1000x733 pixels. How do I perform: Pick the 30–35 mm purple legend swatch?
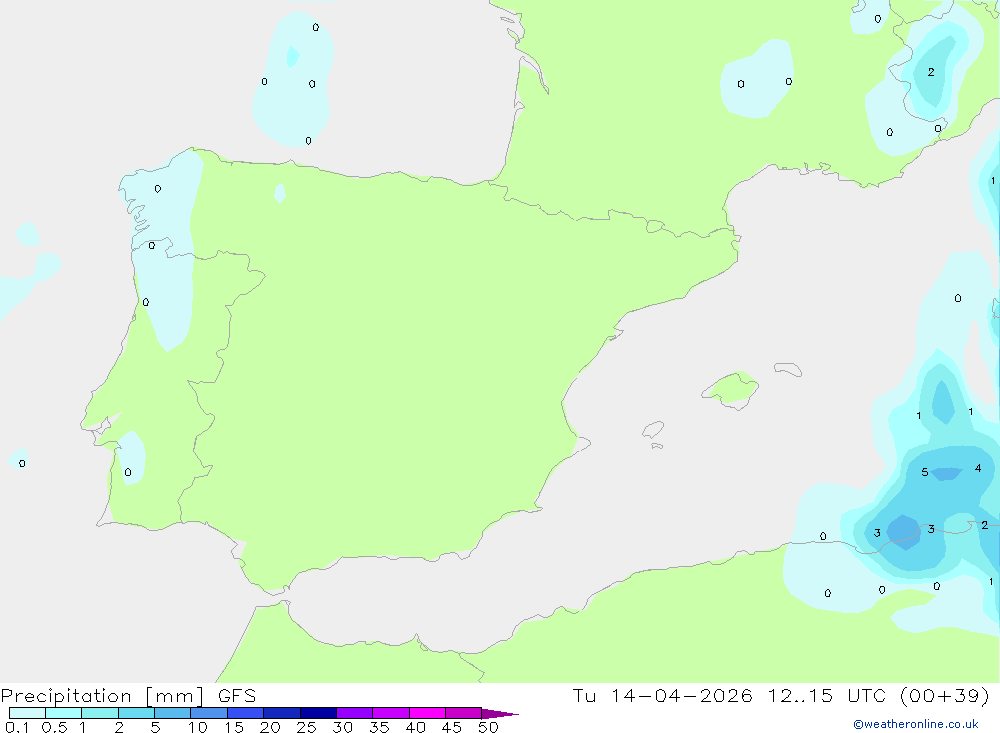point(354,713)
